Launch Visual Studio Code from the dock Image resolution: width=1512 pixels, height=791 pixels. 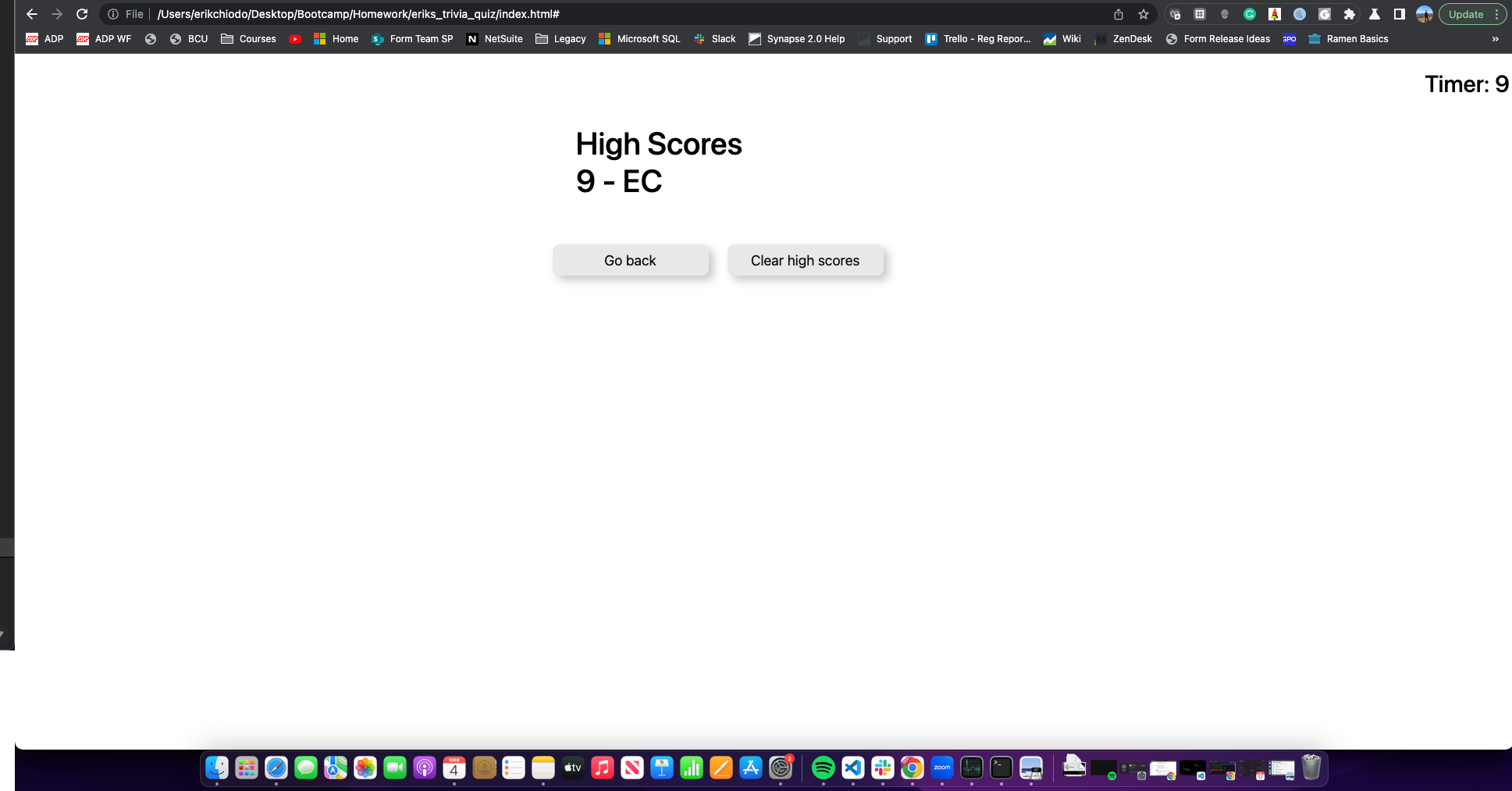coord(852,768)
